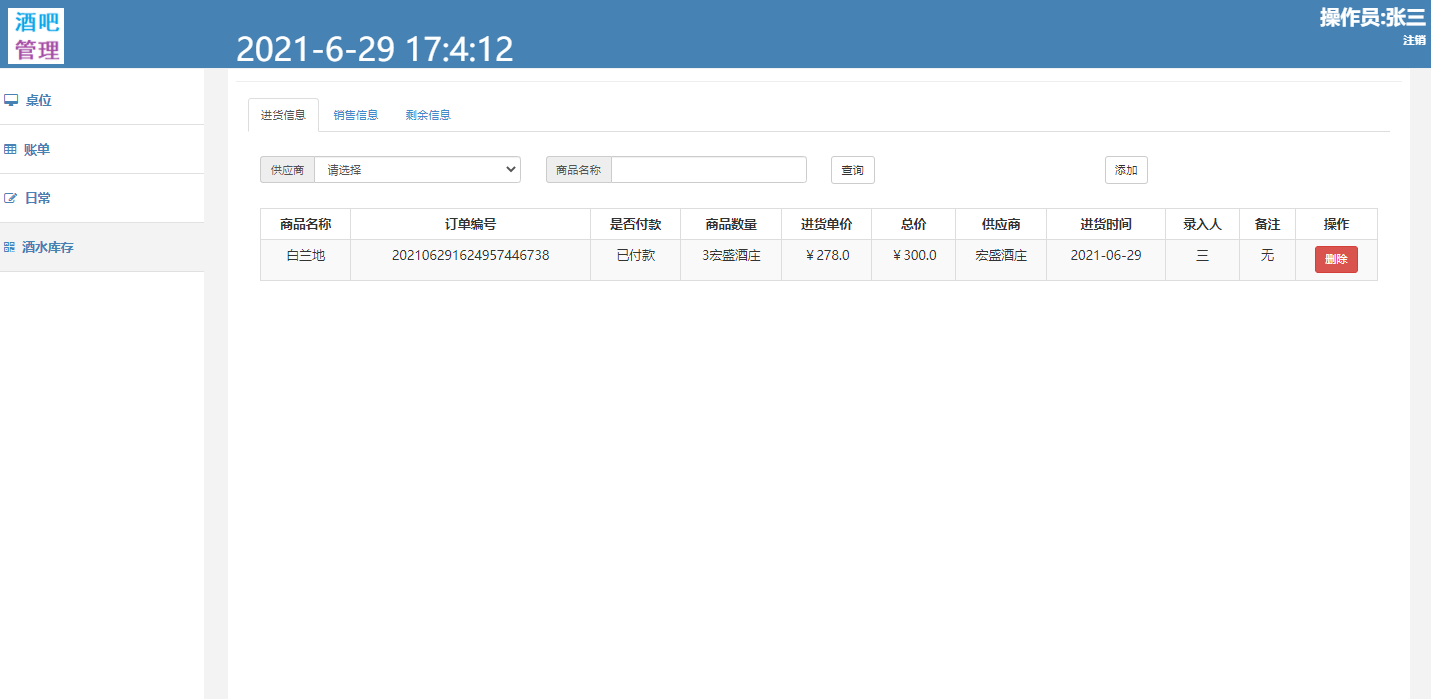The image size is (1431, 699).
Task: Click the 桌位 monitor icon
Action: tap(12, 99)
